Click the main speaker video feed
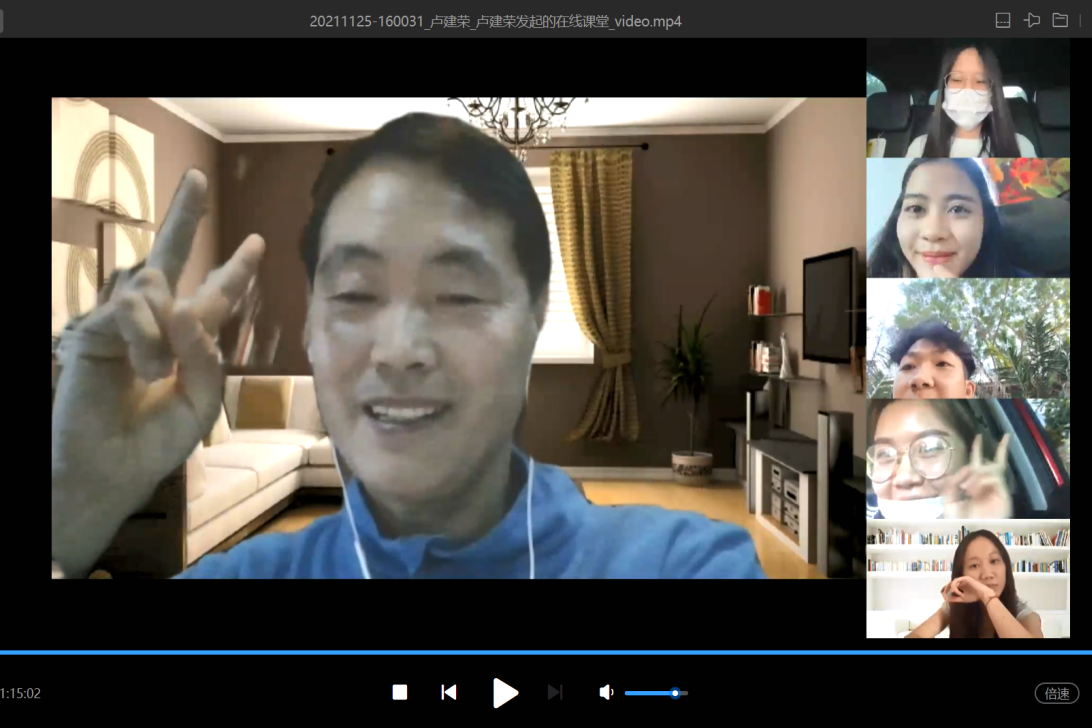Image resolution: width=1092 pixels, height=728 pixels. [x=458, y=338]
